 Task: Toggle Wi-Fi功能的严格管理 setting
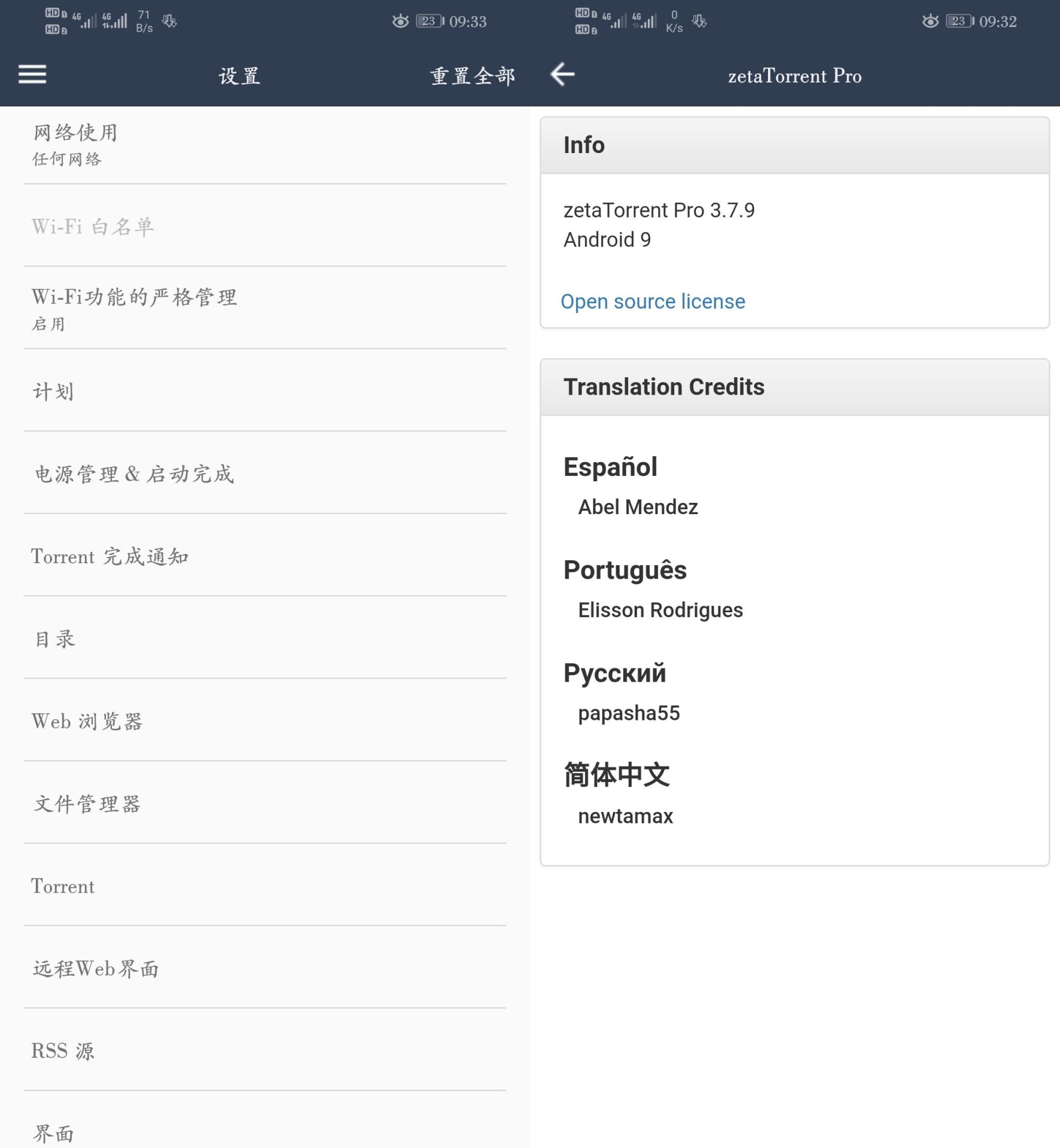(x=264, y=309)
